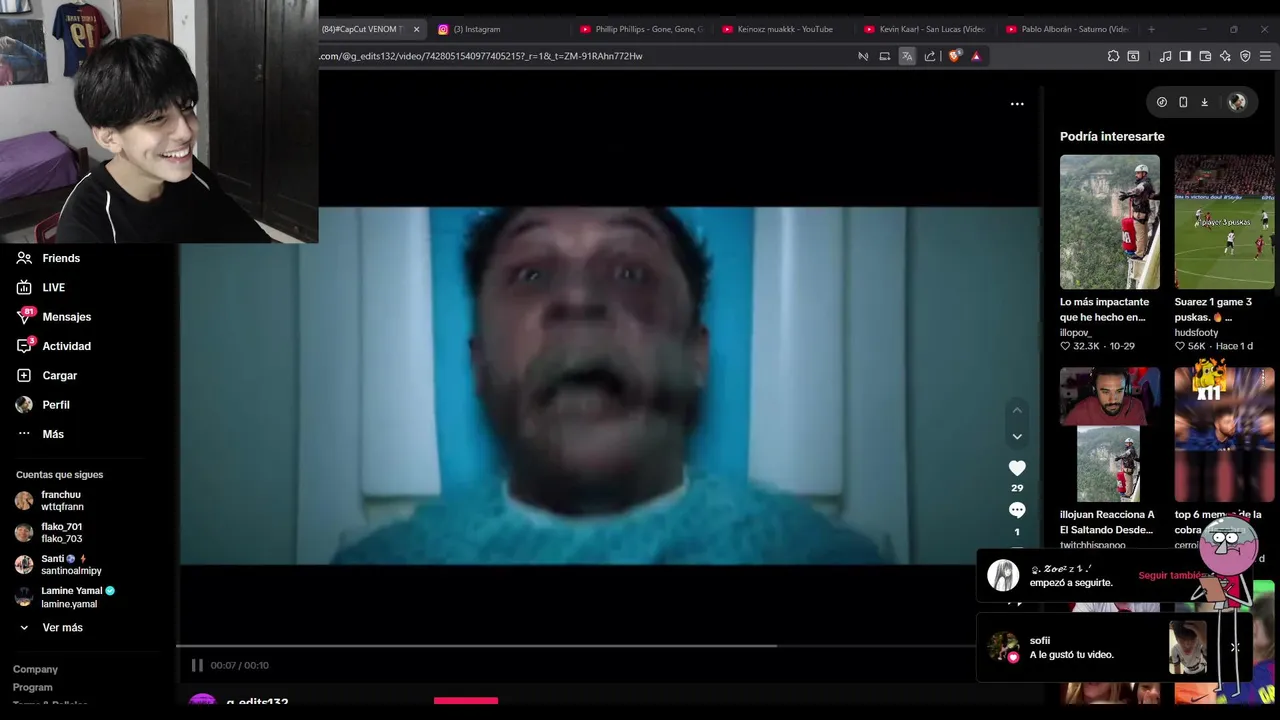
Task: Click the hudsfooty author name
Action: point(1196,333)
